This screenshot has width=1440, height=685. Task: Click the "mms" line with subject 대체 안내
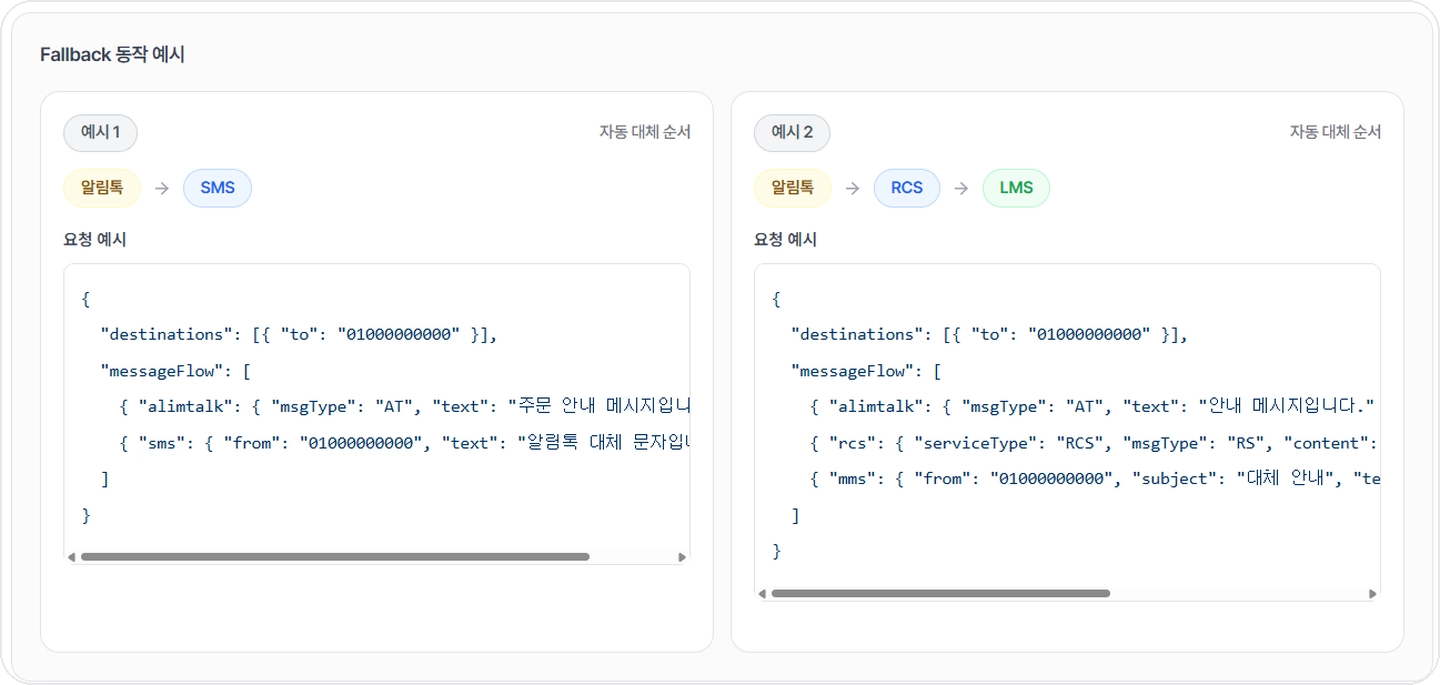click(1094, 479)
